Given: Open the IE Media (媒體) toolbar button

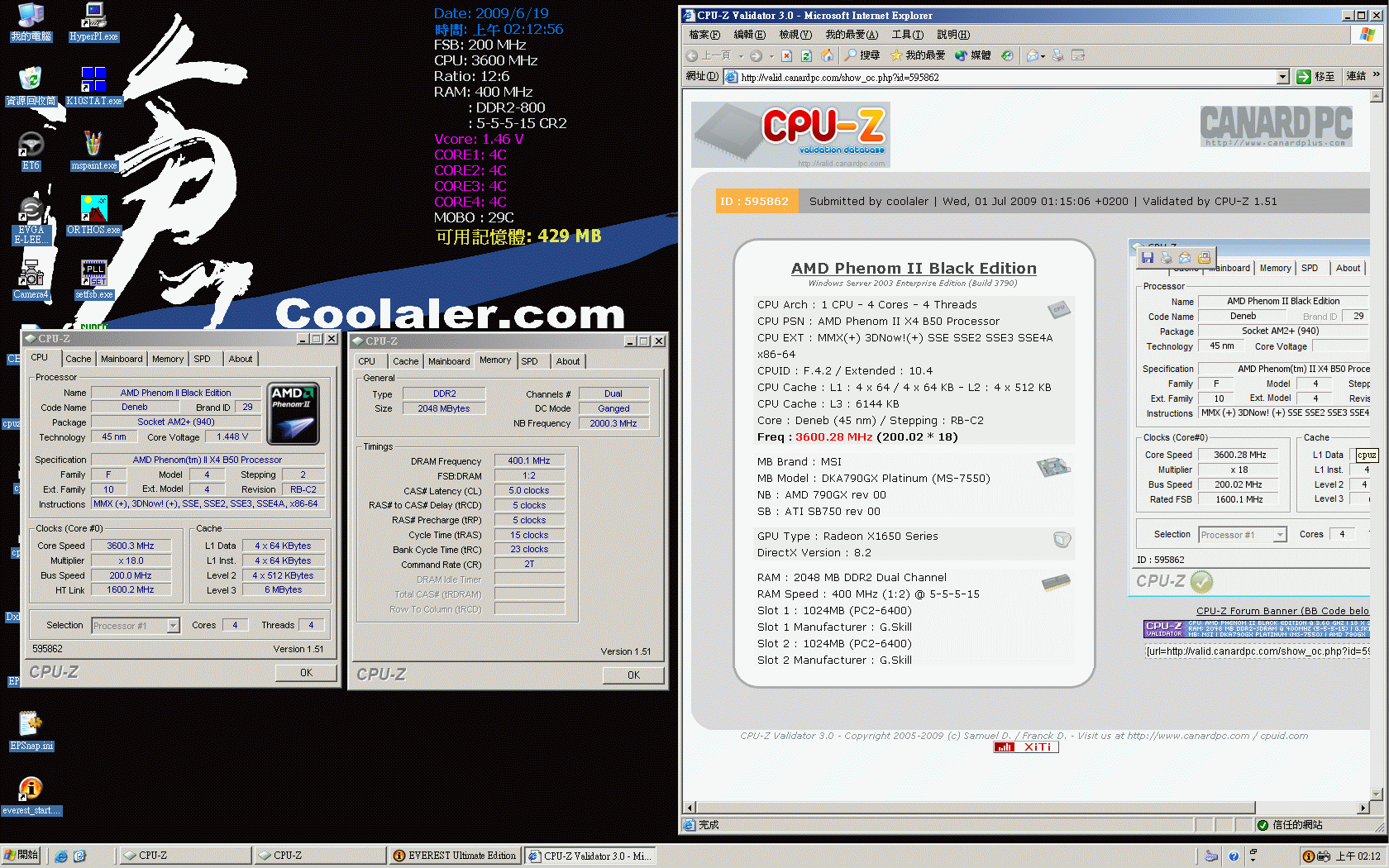Looking at the screenshot, I should [x=972, y=55].
